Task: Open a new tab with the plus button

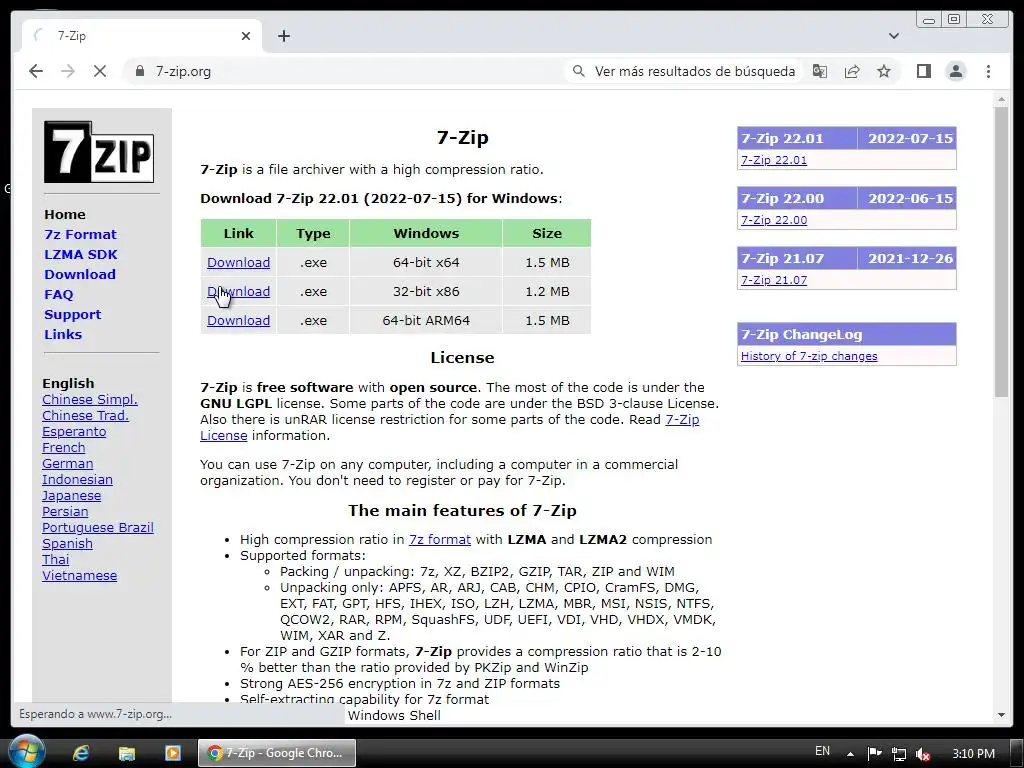Action: click(x=283, y=36)
